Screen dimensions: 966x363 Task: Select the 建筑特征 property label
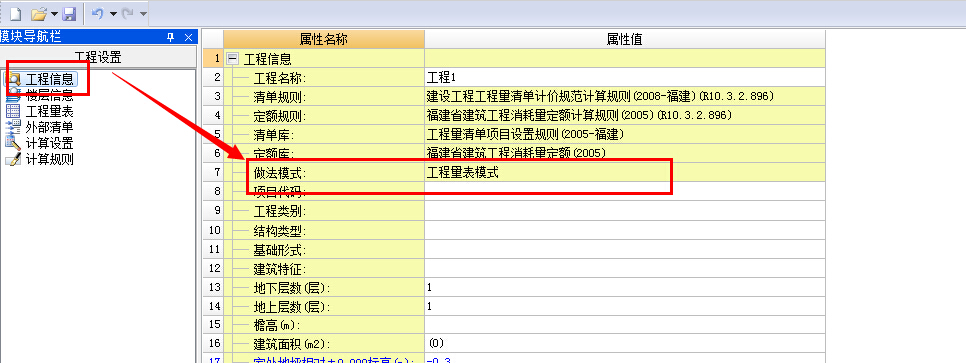coord(280,269)
